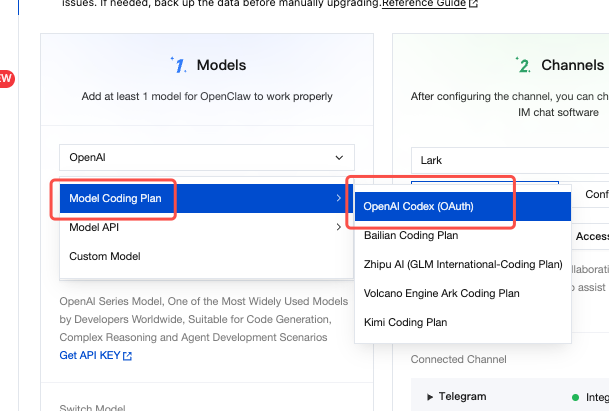Choose Zhipu AI GLM International-Coding Plan
Viewport: 609px width, 411px height.
click(x=463, y=265)
